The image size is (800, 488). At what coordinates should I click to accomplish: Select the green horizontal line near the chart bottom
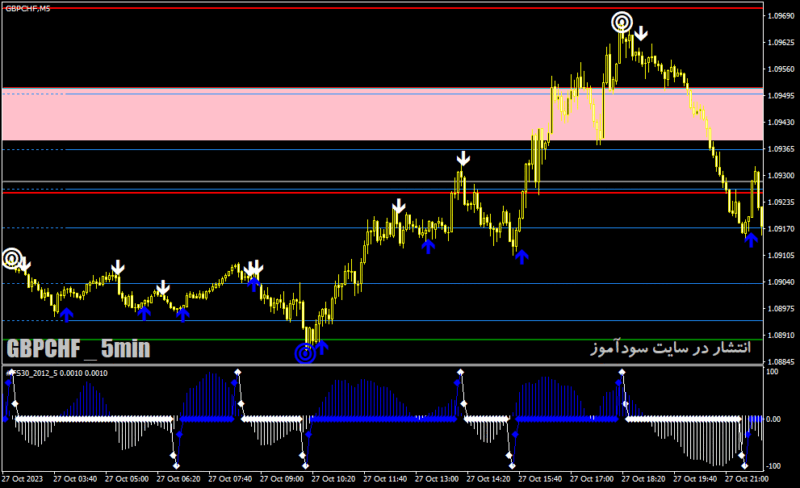click(x=383, y=339)
